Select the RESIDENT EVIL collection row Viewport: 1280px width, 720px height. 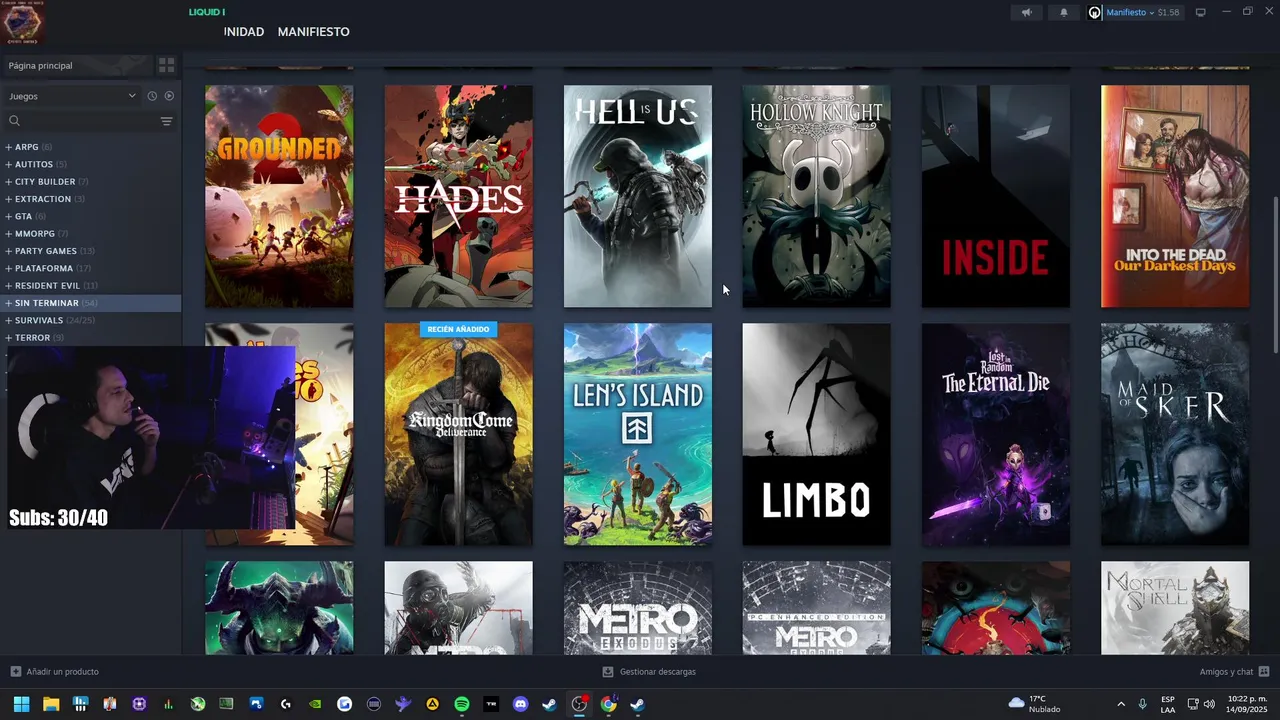click(91, 285)
